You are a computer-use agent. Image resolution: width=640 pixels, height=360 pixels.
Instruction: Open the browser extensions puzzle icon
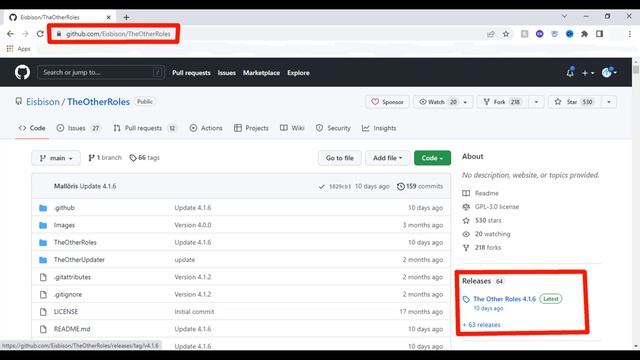pos(584,34)
